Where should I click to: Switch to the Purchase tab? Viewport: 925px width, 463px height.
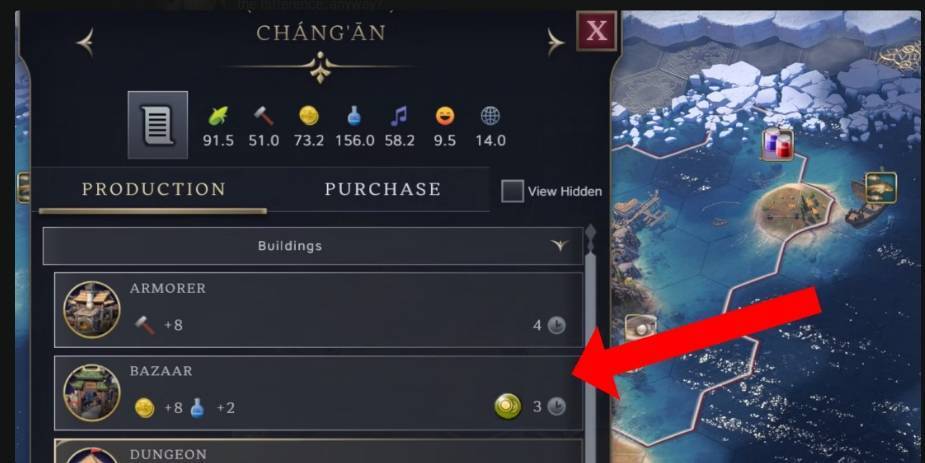click(382, 189)
